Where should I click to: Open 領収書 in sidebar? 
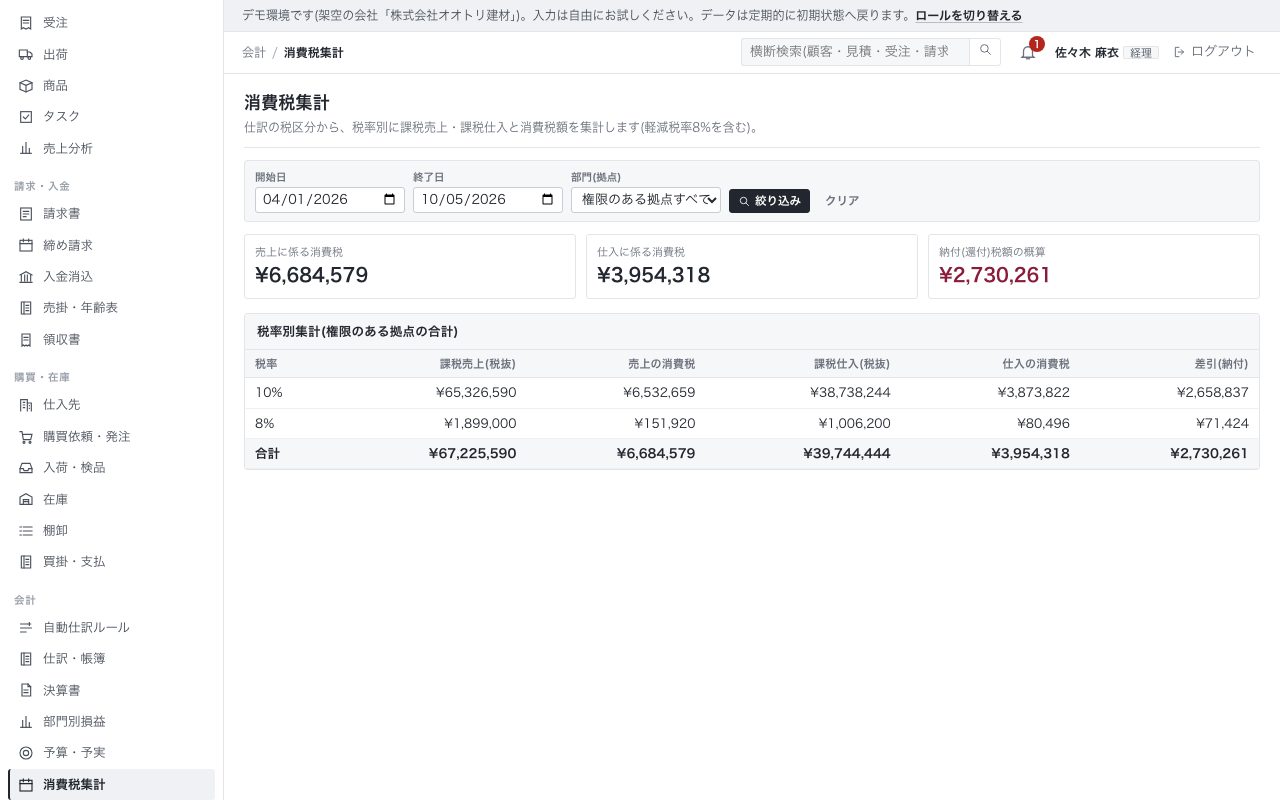111,340
